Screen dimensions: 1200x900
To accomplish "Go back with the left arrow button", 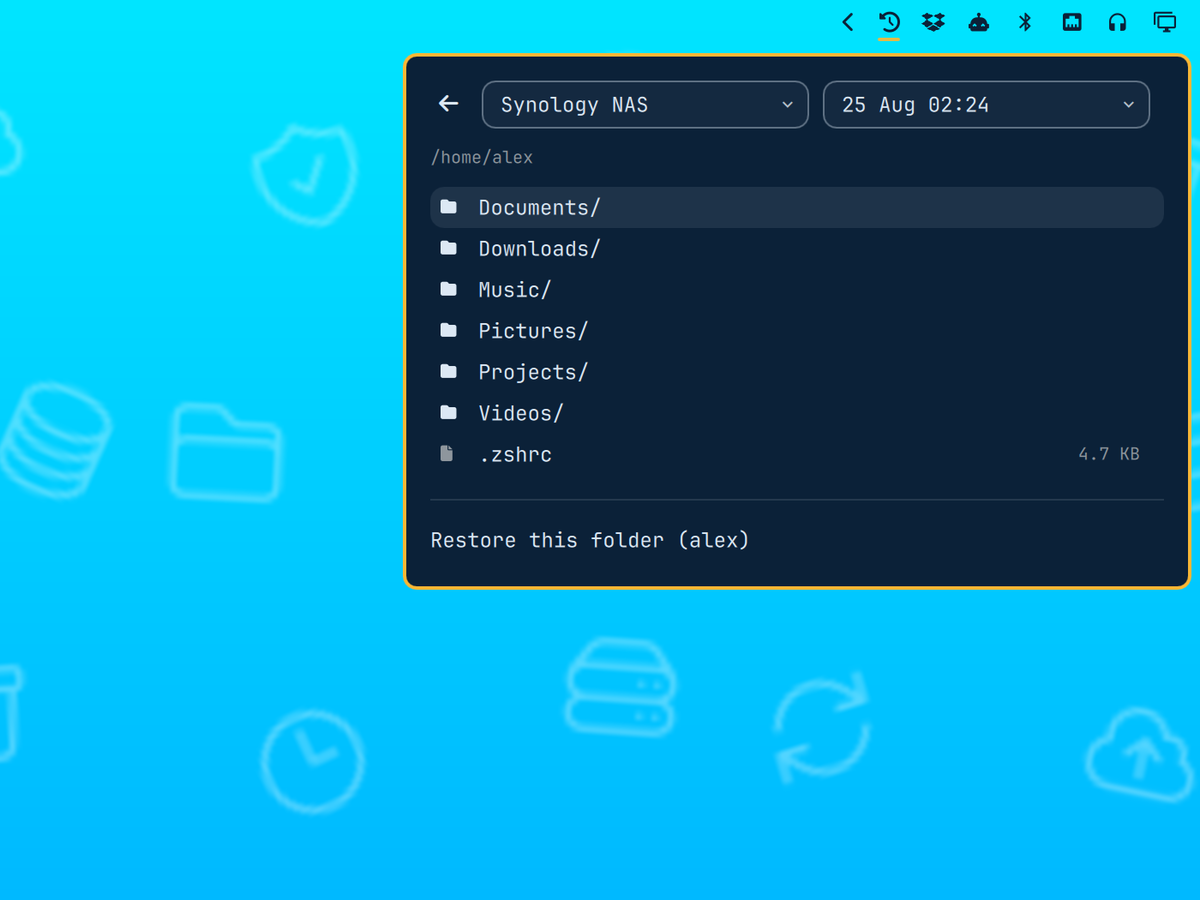I will pos(449,104).
